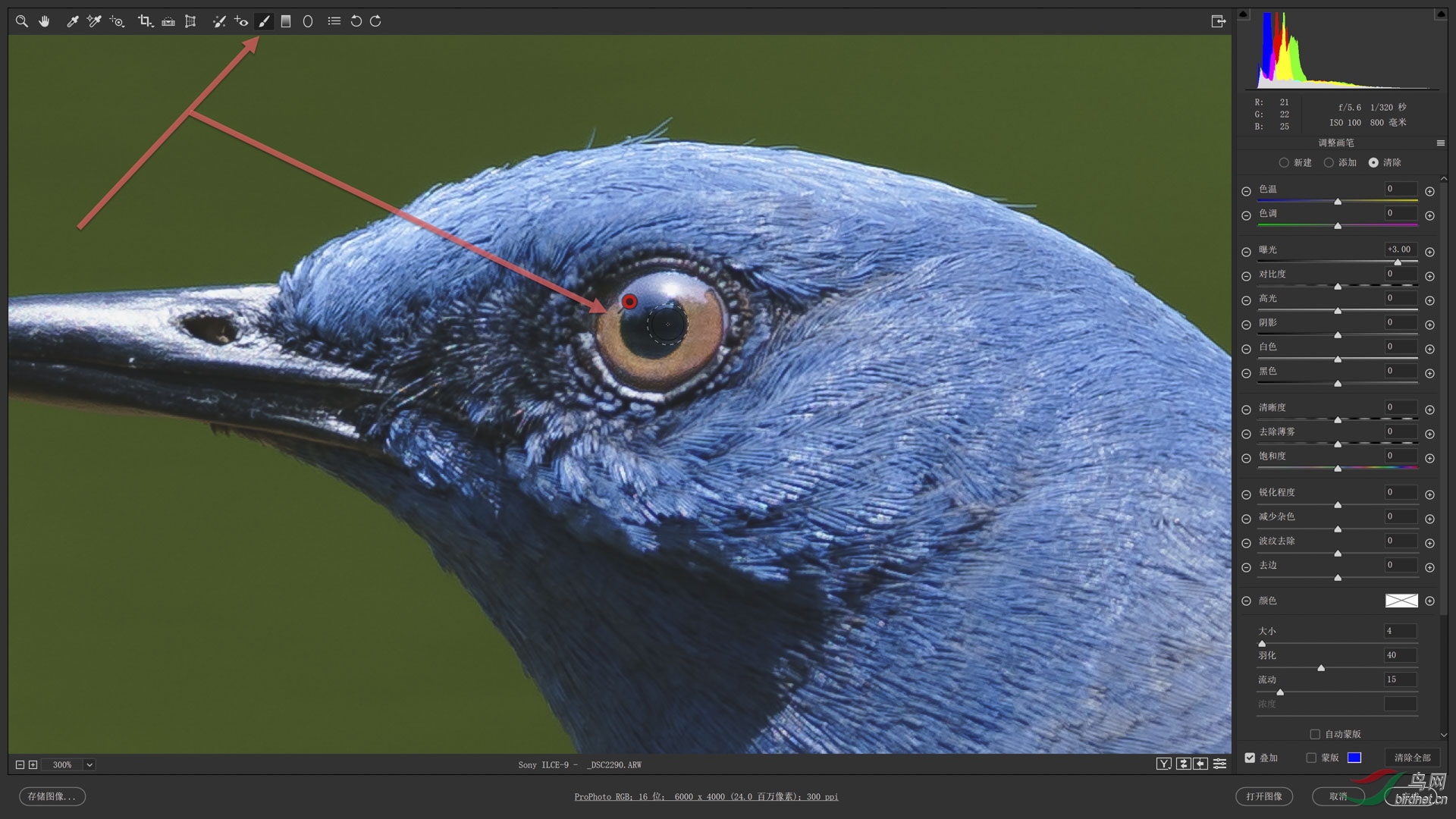Select the Spot Removal brush tool

[219, 21]
